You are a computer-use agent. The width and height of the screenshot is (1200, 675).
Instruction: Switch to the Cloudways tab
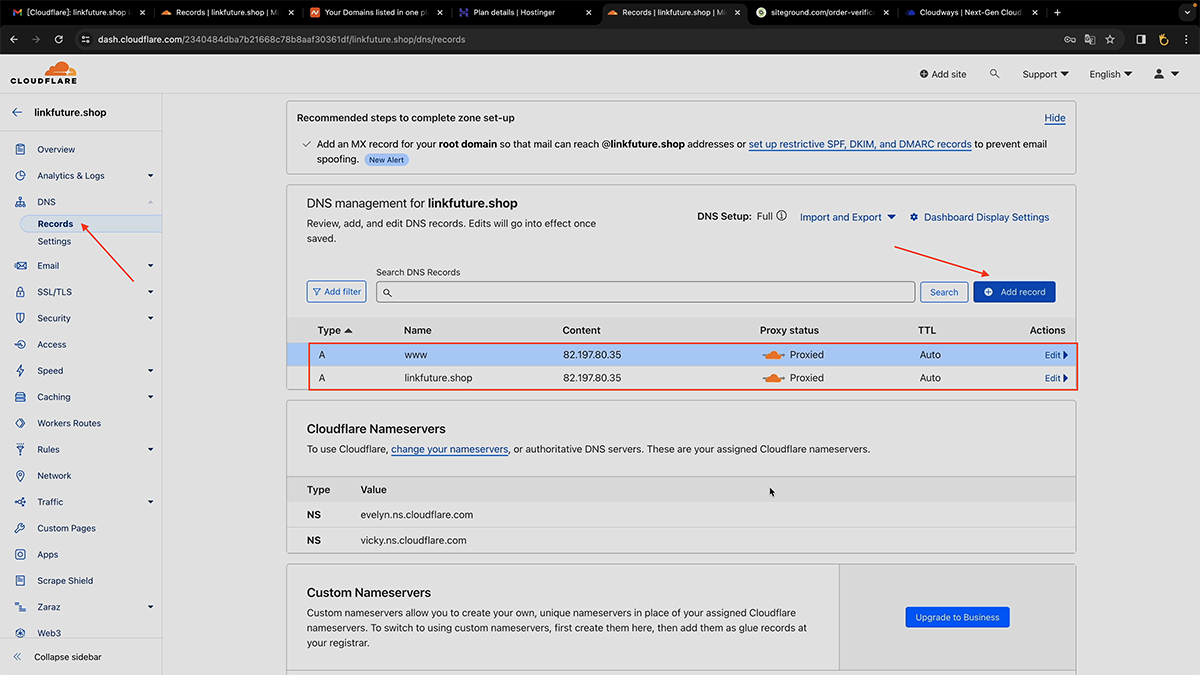(x=970, y=13)
